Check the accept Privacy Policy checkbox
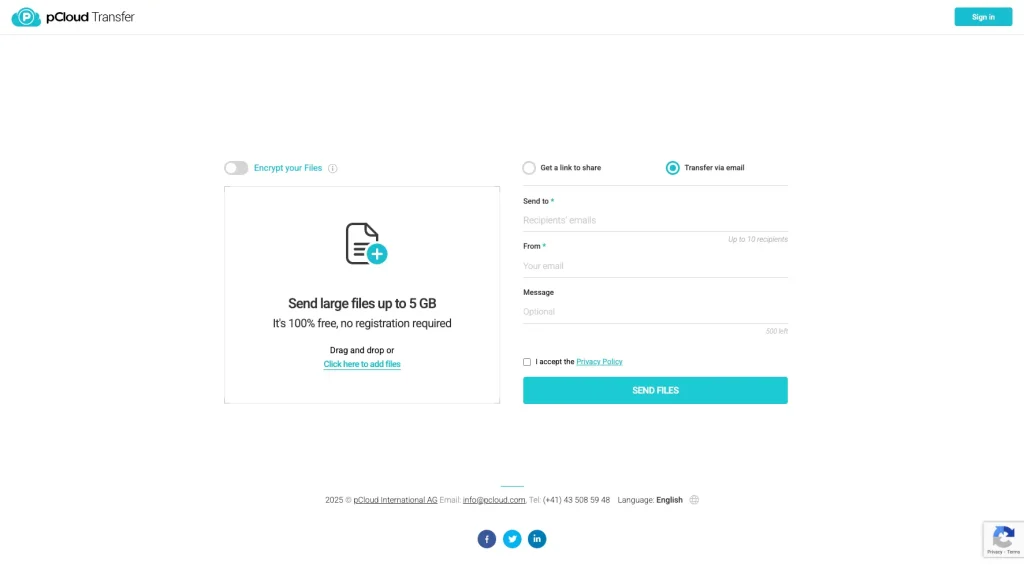Image resolution: width=1024 pixels, height=565 pixels. (527, 362)
